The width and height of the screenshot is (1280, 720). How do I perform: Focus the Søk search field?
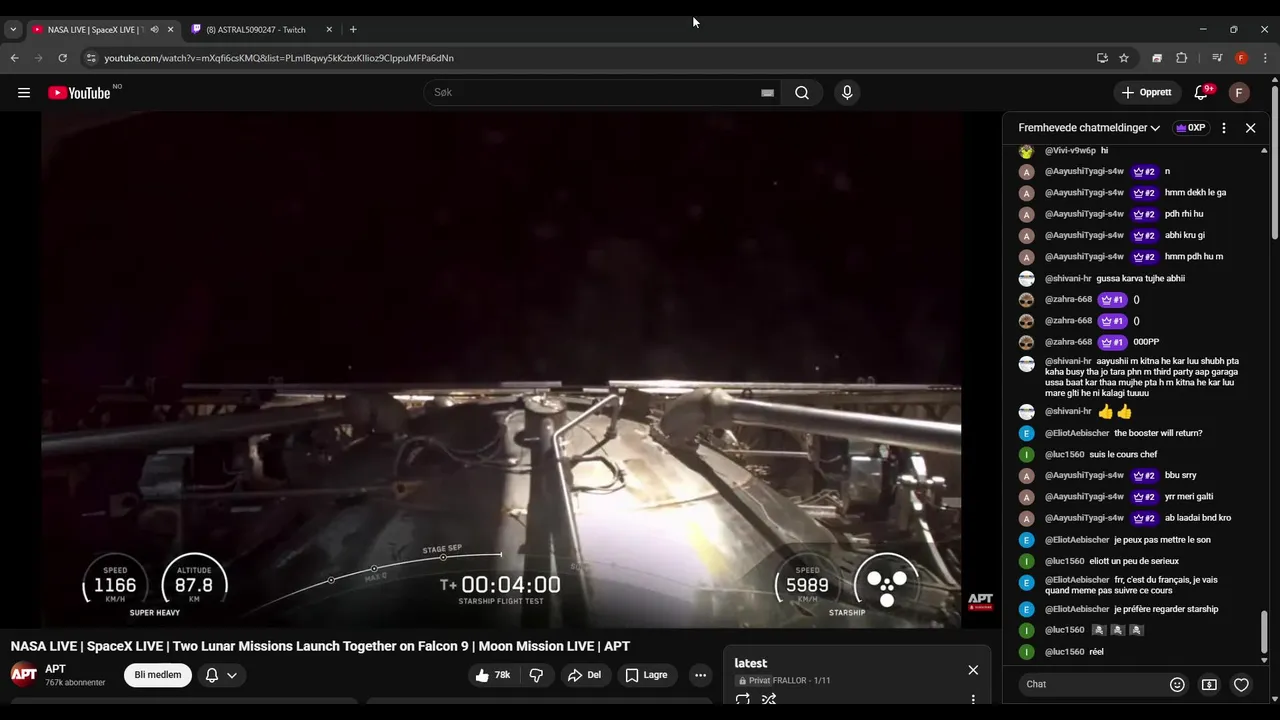coord(595,93)
